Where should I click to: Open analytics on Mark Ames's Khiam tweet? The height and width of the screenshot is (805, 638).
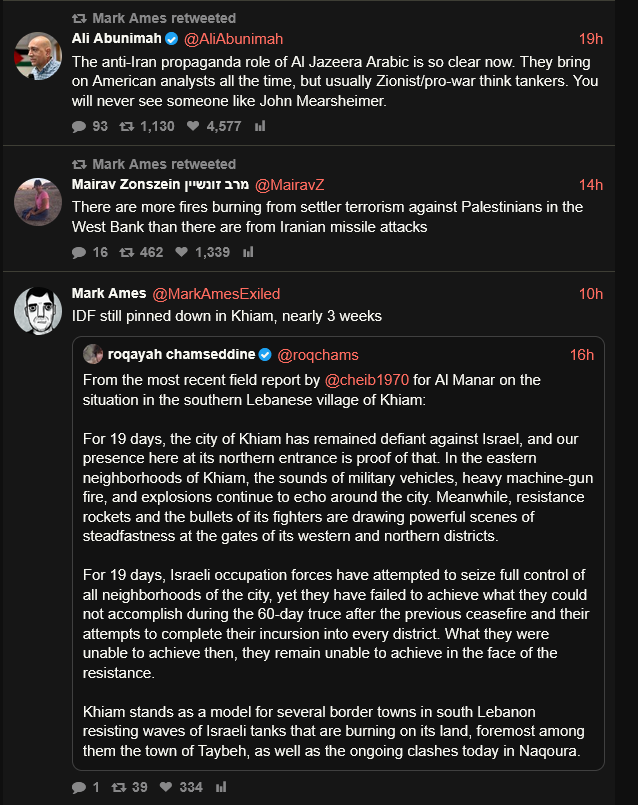tap(222, 787)
